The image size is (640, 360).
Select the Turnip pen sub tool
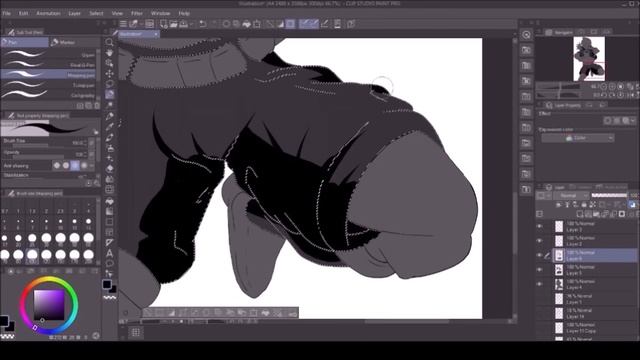[48, 84]
